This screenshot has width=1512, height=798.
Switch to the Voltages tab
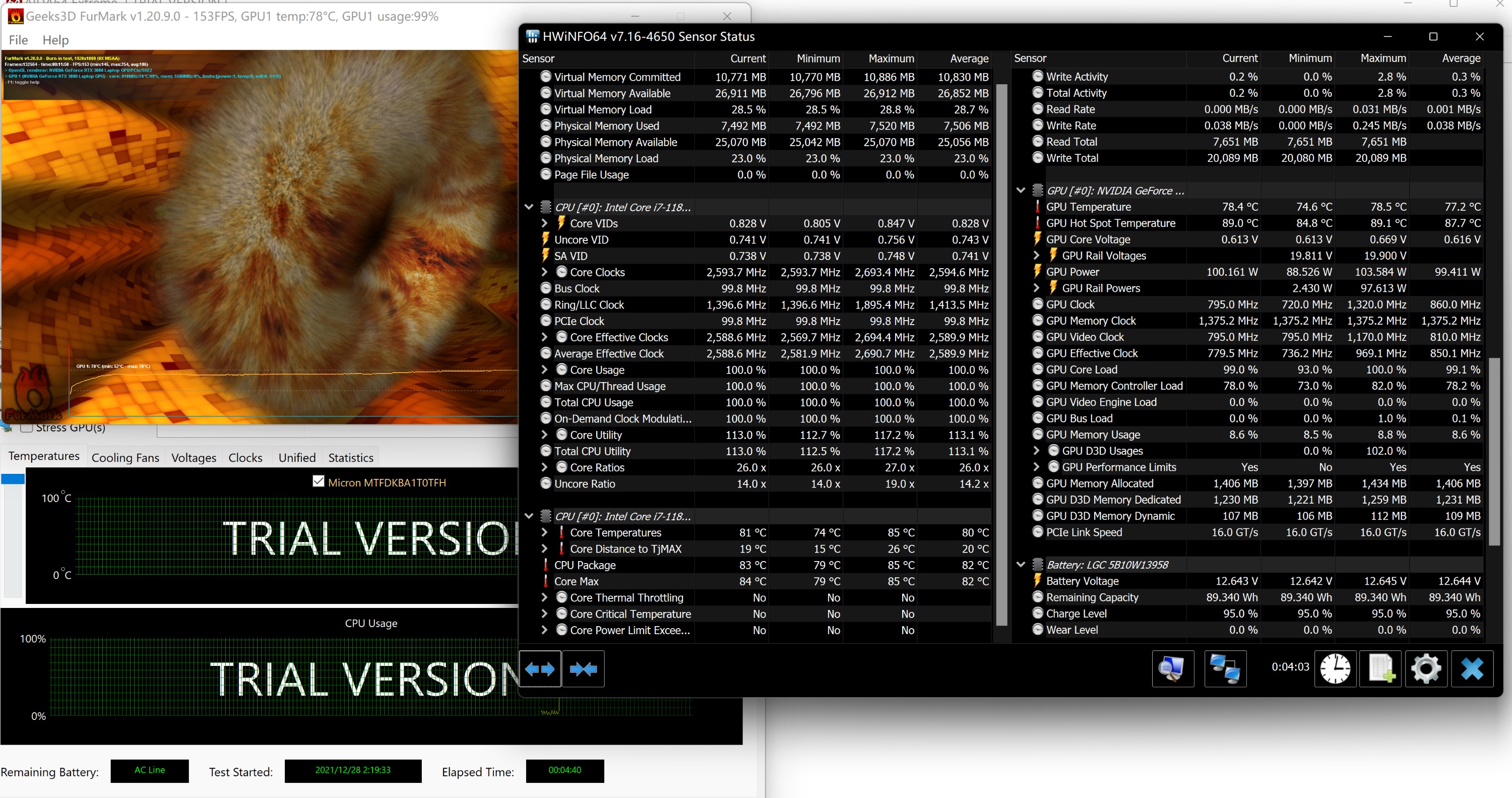coord(194,457)
